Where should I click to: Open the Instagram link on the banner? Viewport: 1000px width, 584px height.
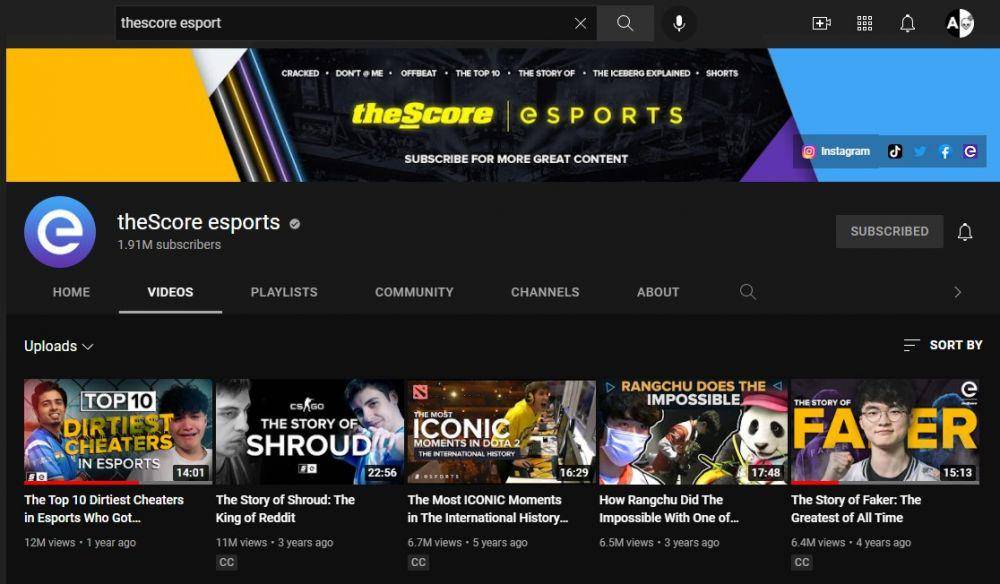(x=836, y=151)
